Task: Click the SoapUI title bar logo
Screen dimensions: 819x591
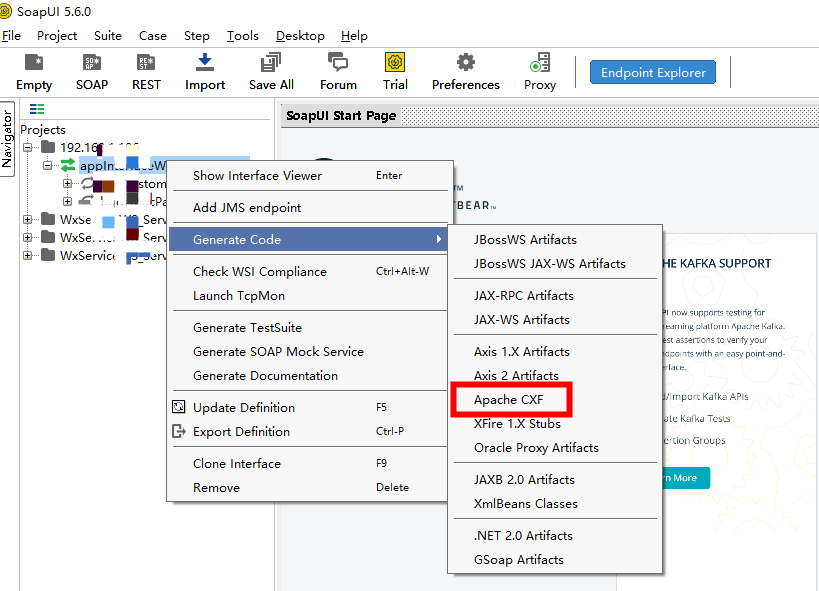Action: tap(5, 11)
